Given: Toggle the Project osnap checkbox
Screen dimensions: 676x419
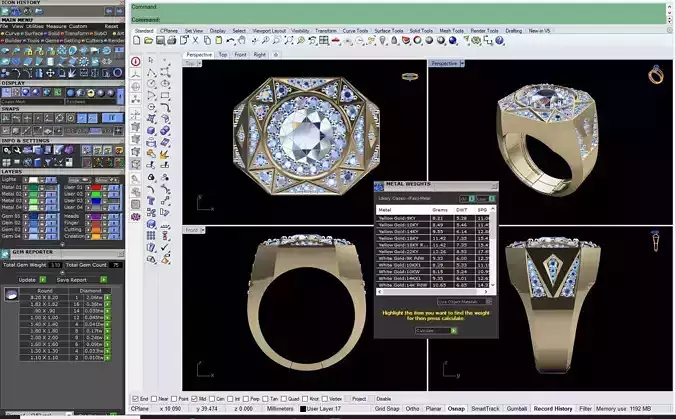Looking at the screenshot, I should (x=347, y=399).
